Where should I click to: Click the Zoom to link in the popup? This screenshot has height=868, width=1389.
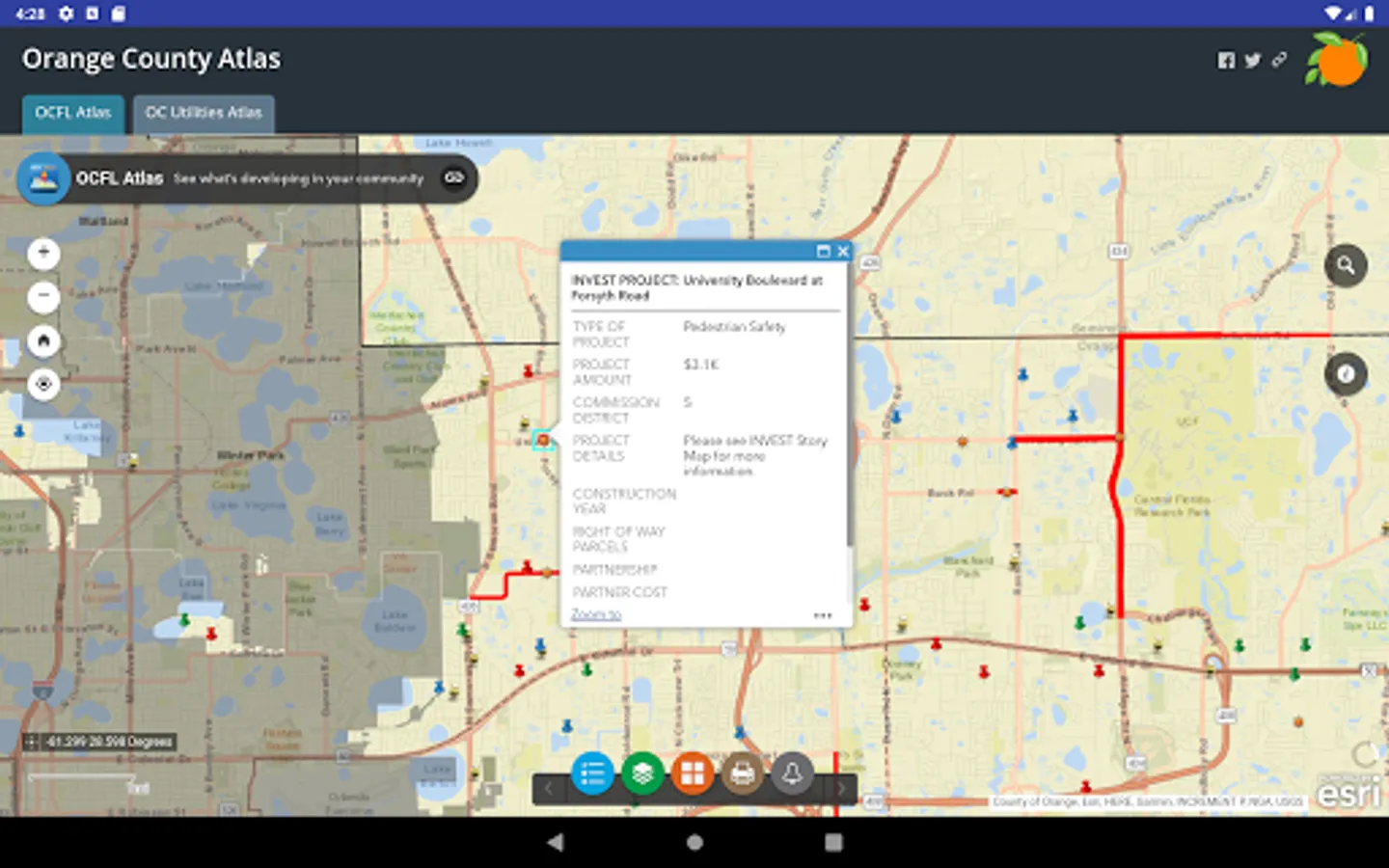pyautogui.click(x=596, y=614)
